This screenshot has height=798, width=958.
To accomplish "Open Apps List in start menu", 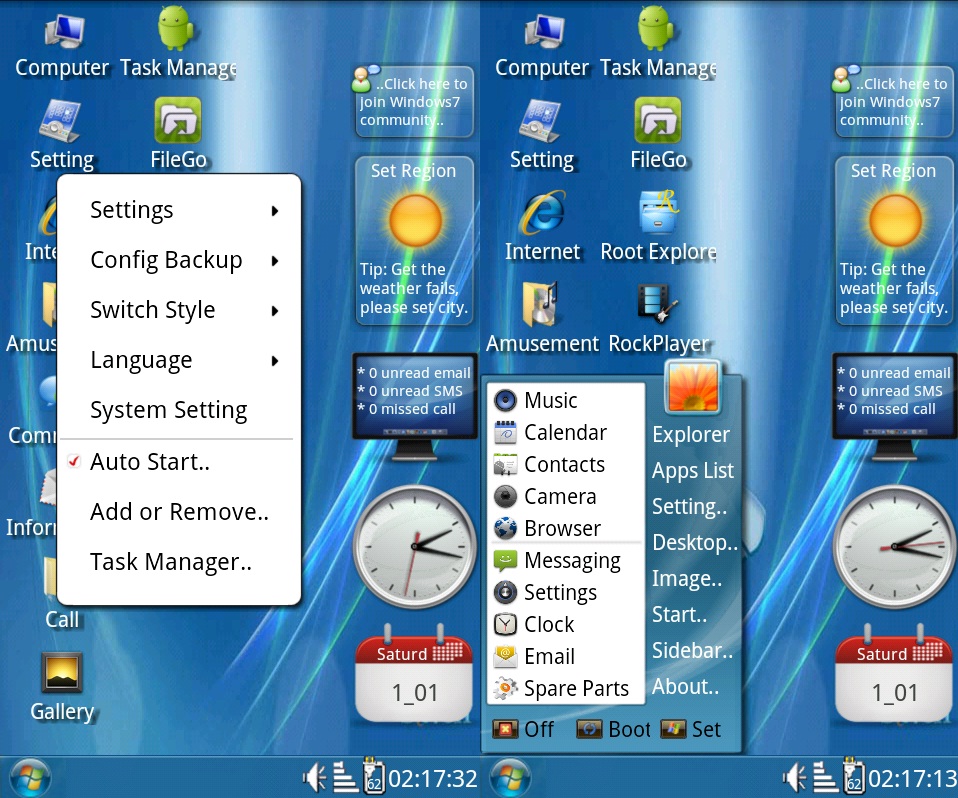I will 693,470.
